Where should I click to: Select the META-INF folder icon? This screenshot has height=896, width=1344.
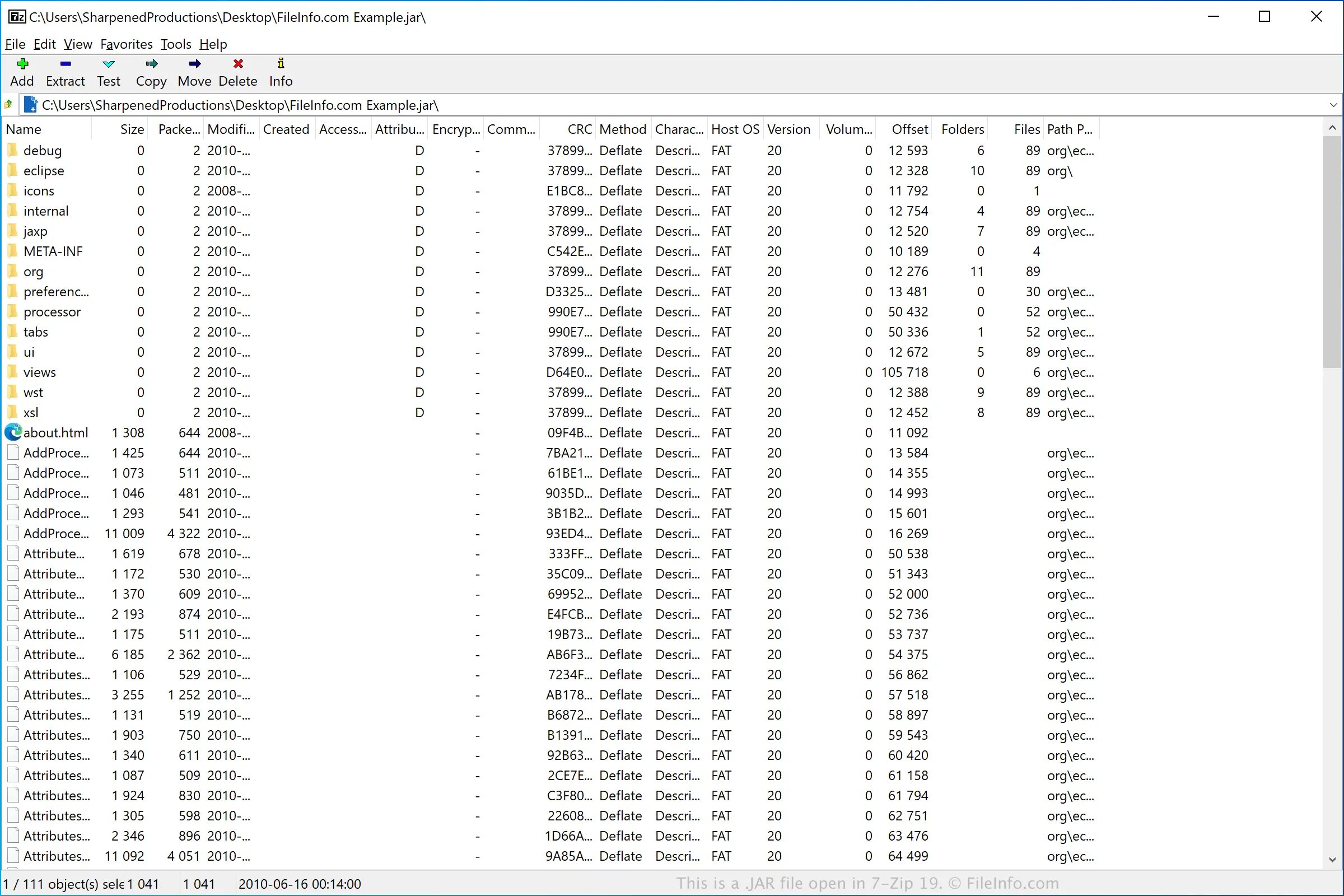[13, 251]
